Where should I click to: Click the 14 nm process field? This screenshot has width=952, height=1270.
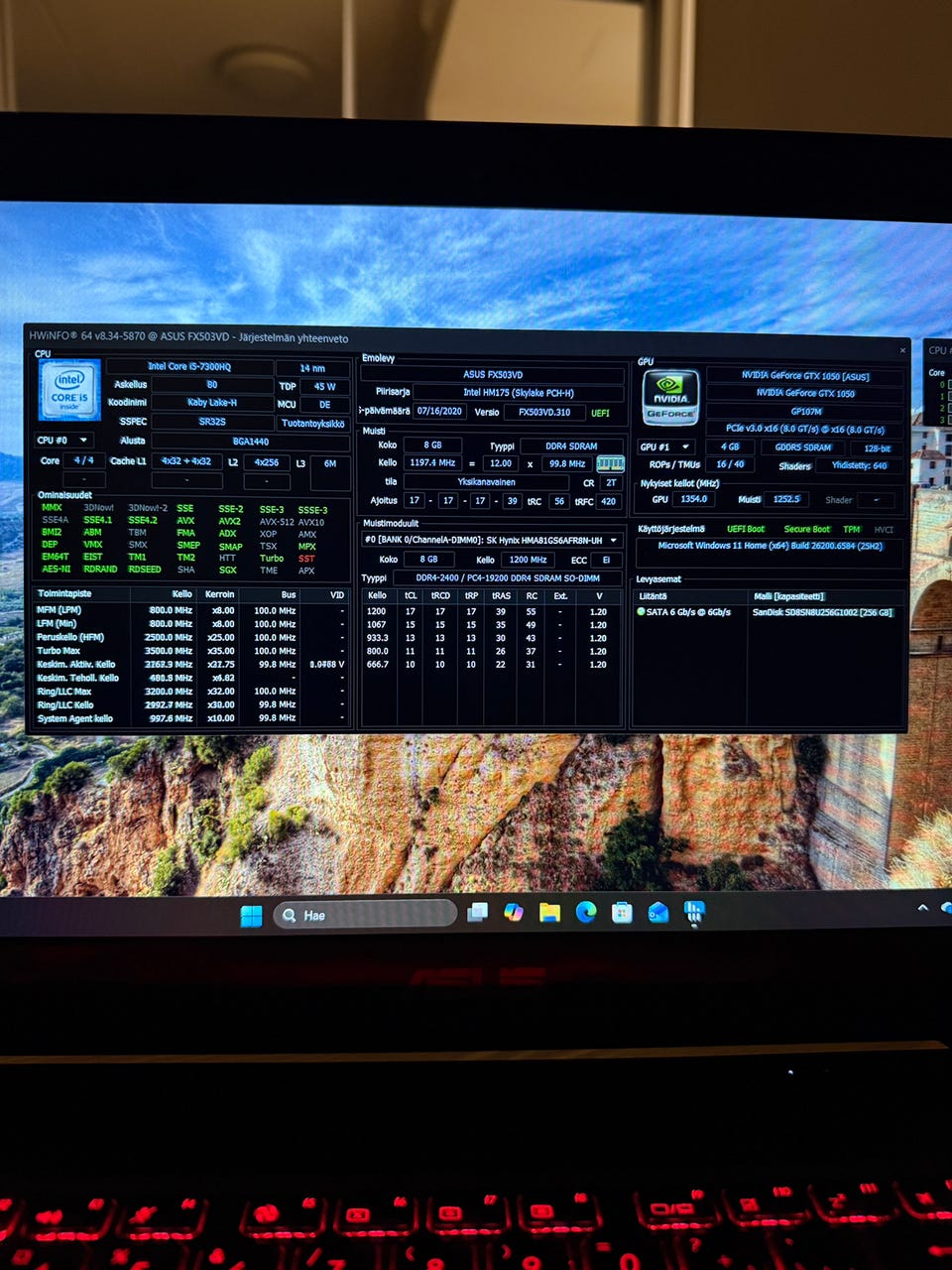pos(312,368)
